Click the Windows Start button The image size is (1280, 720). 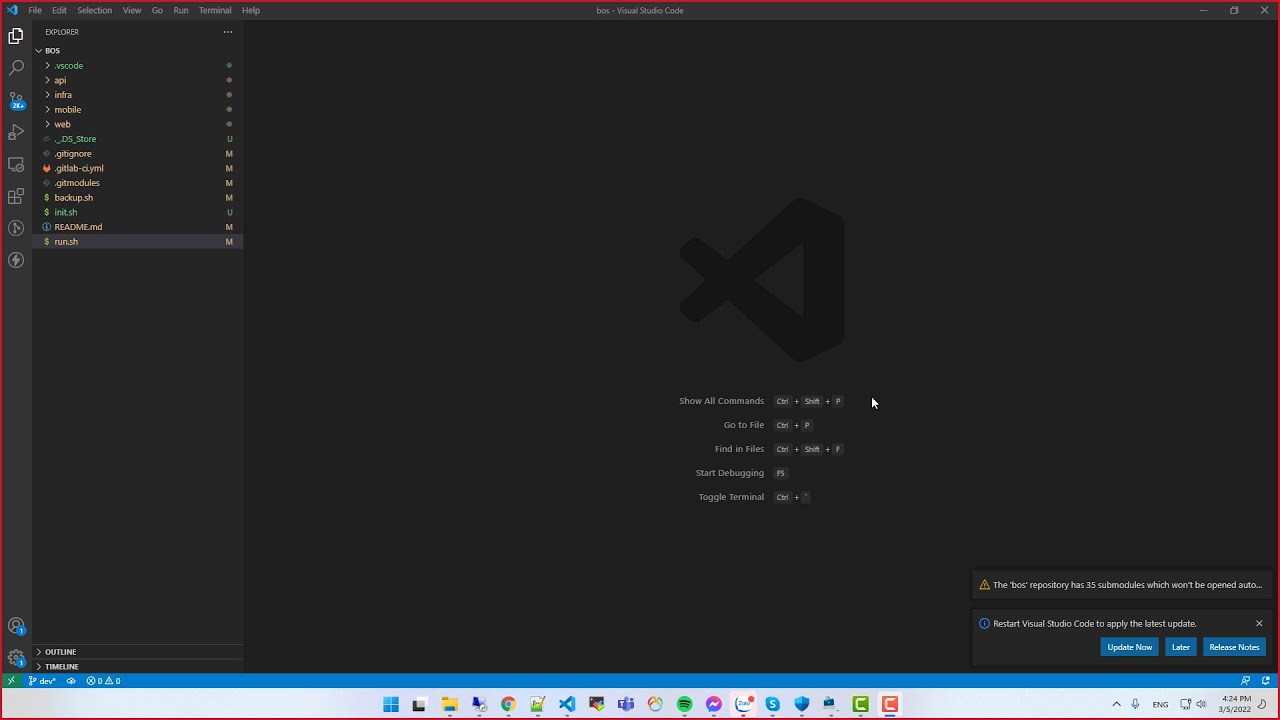[391, 704]
